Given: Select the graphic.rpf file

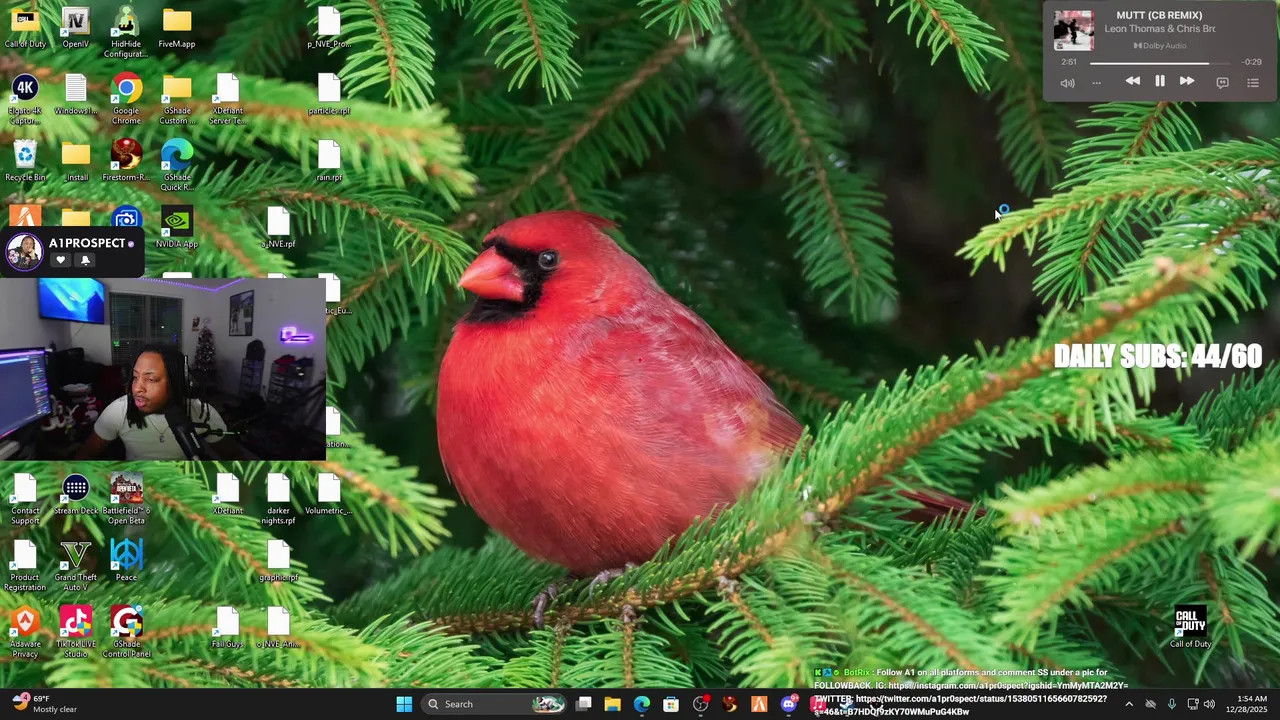Looking at the screenshot, I should click(x=278, y=561).
